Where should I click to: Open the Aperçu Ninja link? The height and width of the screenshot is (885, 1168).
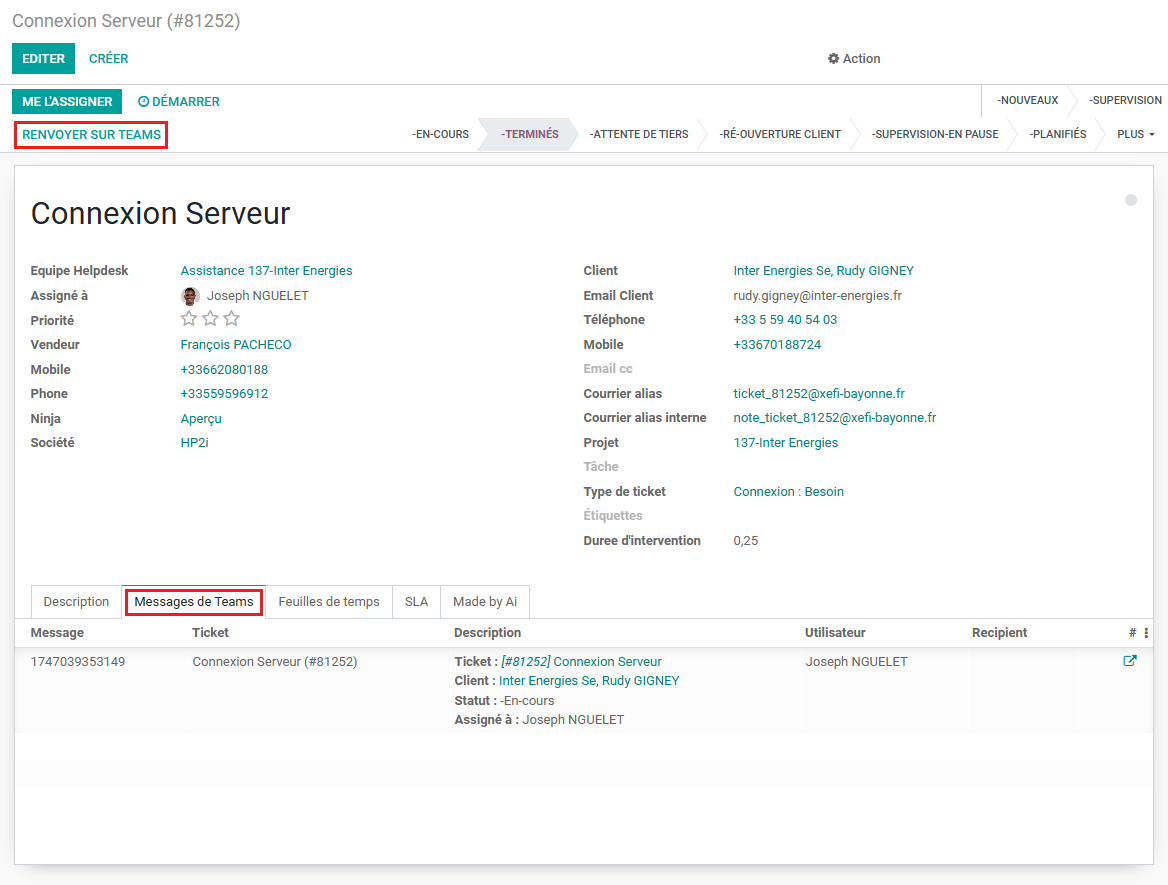pos(201,419)
